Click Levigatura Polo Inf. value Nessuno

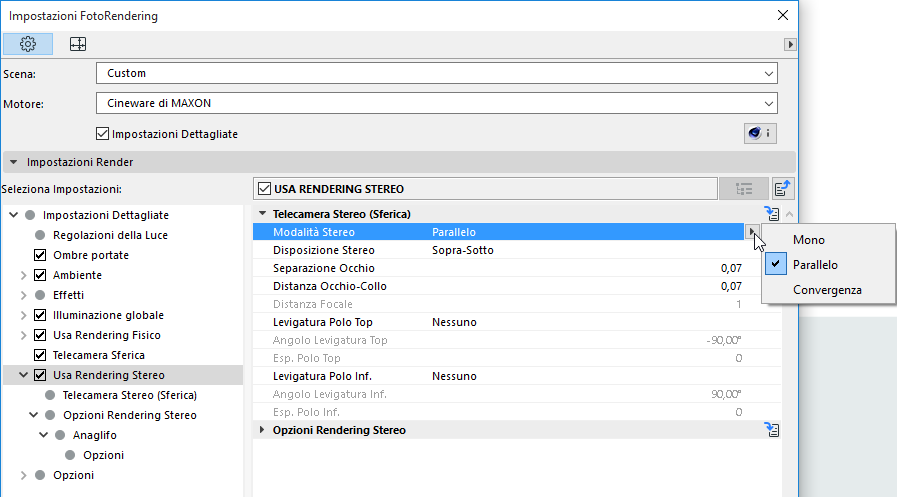[x=454, y=376]
